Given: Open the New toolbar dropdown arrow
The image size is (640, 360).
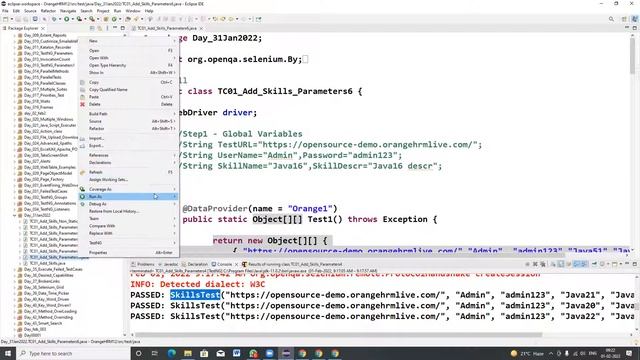Looking at the screenshot, I should point(11,19).
